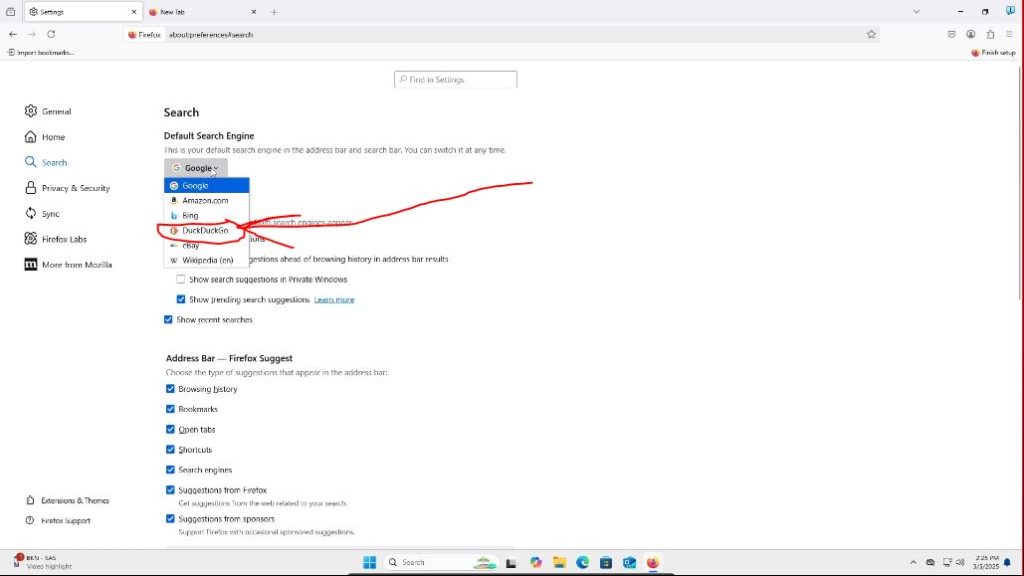Open the list all tabs chevron
1024x576 pixels.
pos(916,12)
